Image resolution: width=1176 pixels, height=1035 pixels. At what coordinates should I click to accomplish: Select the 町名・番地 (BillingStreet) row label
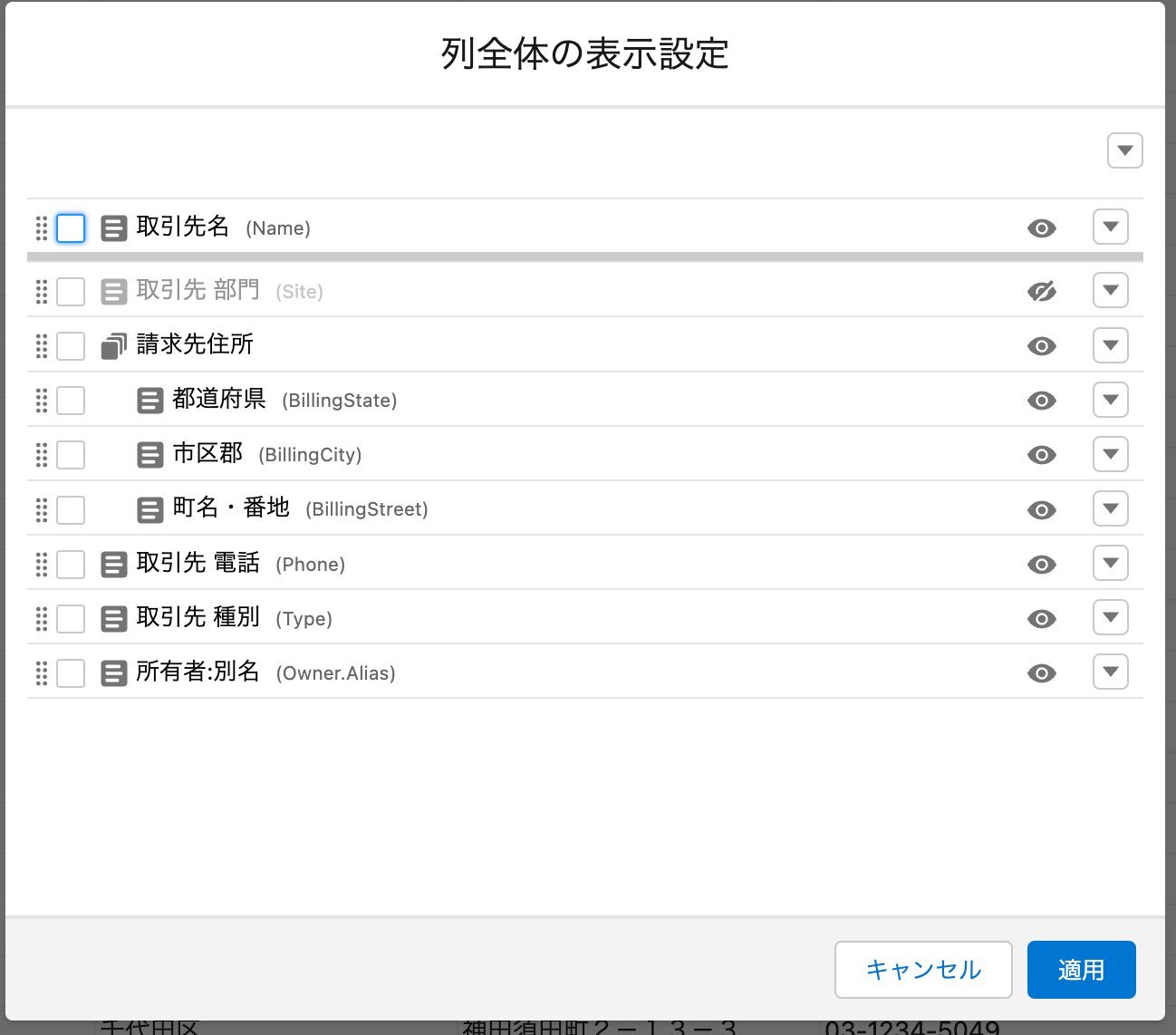(231, 508)
